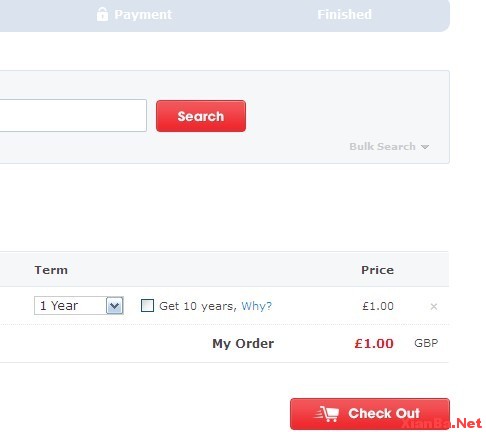Click the GBP currency label

426,343
